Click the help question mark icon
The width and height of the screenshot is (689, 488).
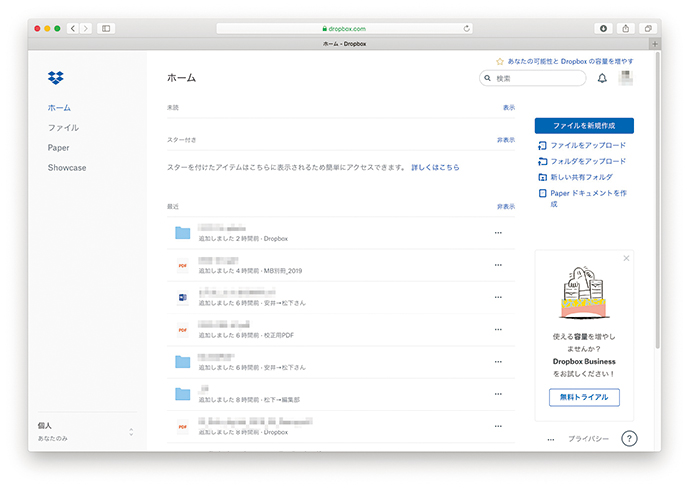[629, 439]
